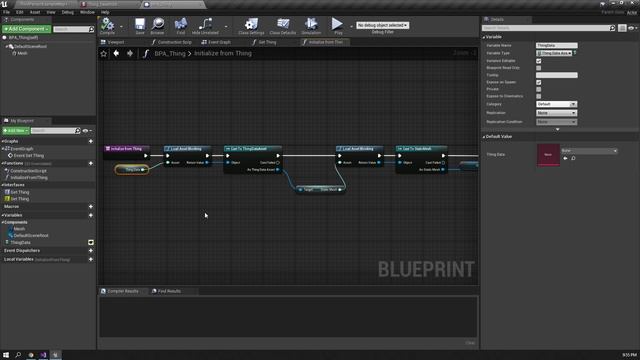
Task: Open the Play options dropdown arrow
Action: point(351,27)
